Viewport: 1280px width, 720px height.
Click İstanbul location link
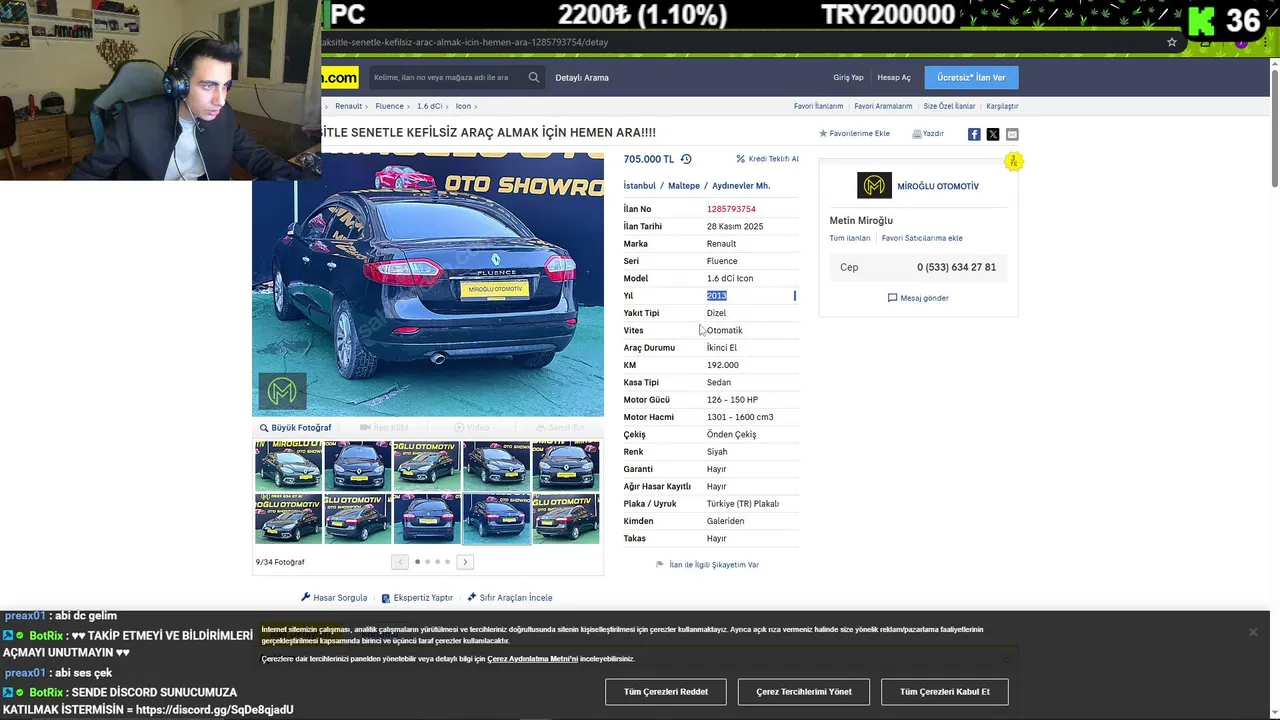click(640, 186)
